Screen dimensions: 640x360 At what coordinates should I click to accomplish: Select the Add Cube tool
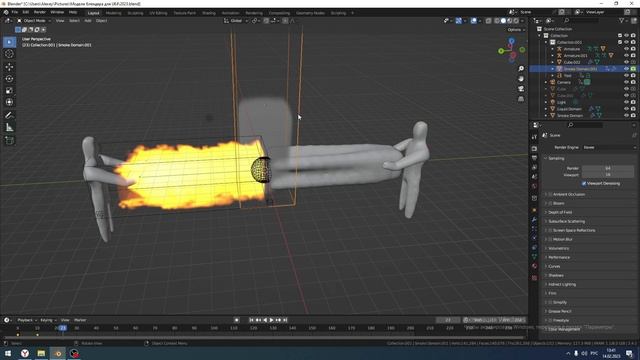9,141
